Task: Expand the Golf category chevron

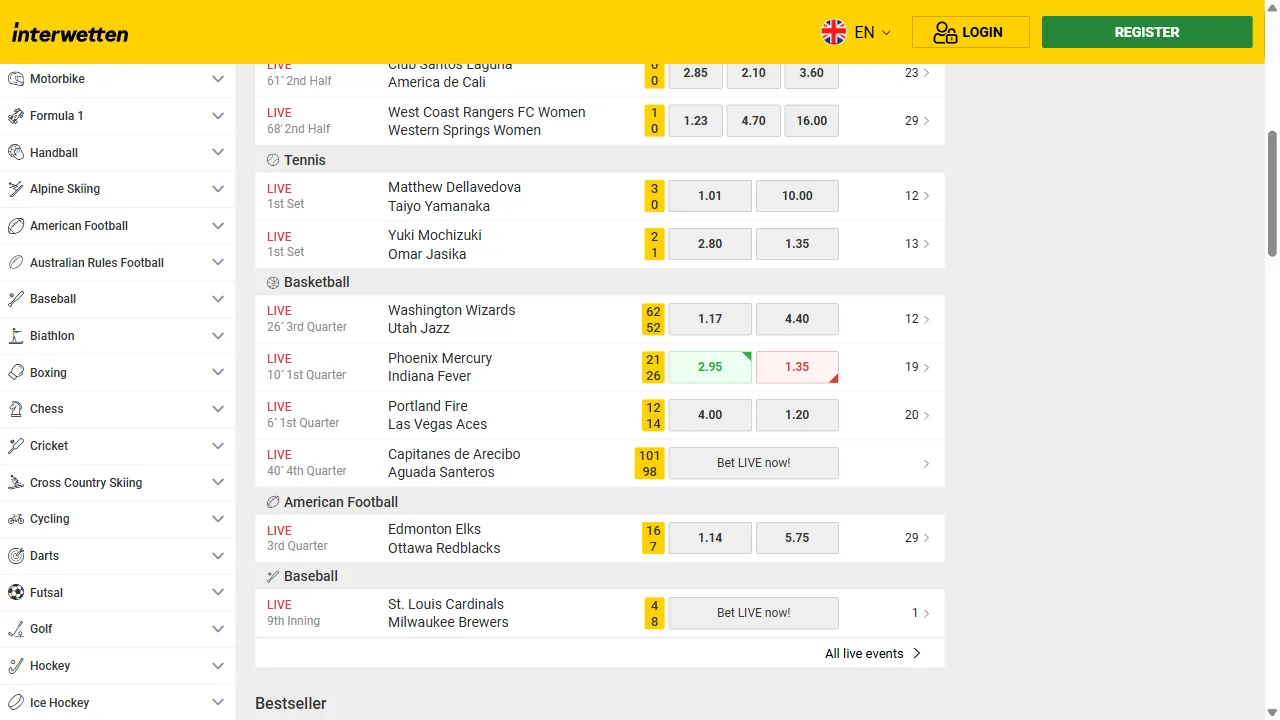Action: coord(218,629)
